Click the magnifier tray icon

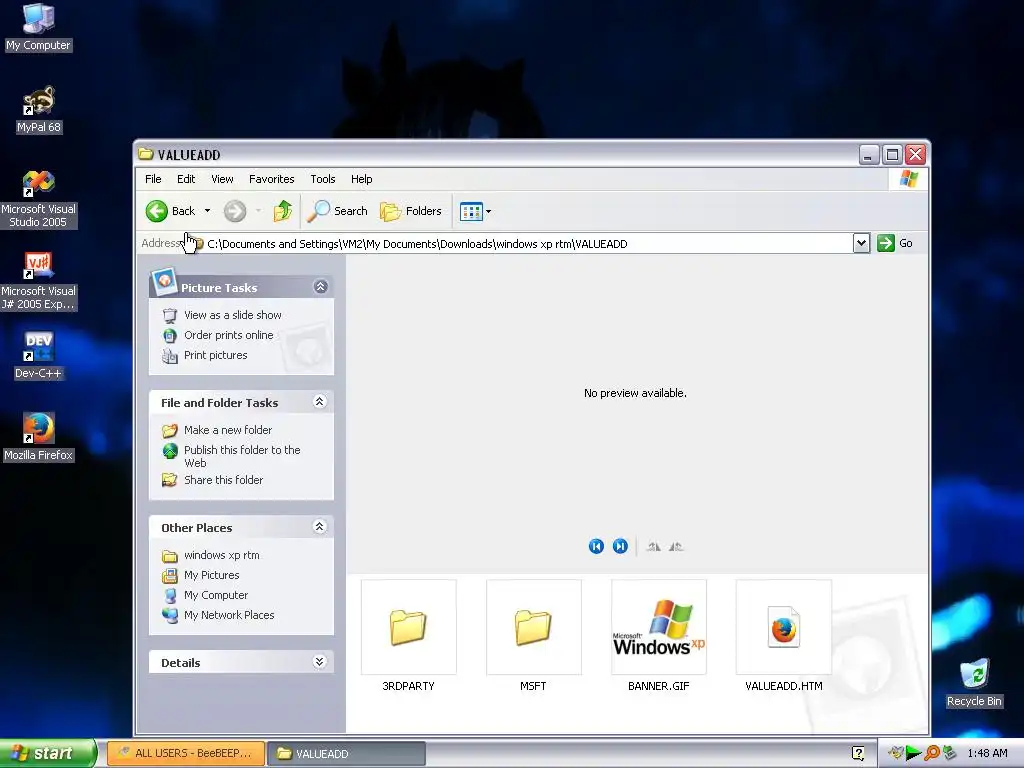932,754
